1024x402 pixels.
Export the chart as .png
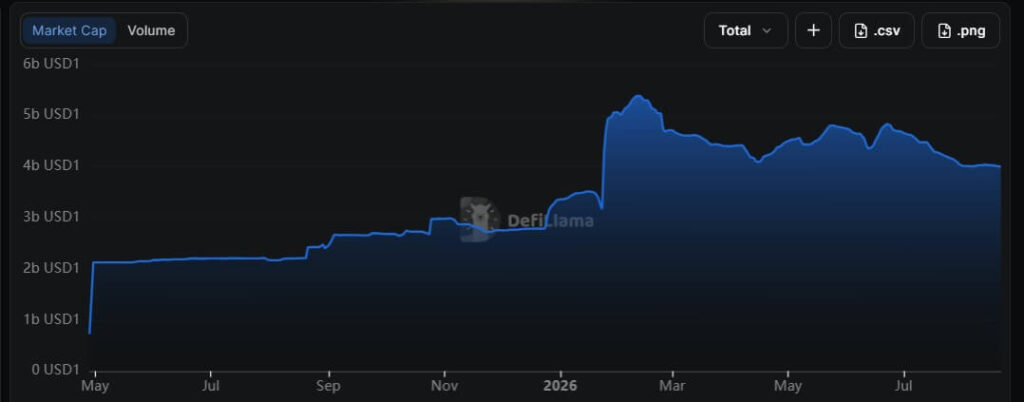(960, 31)
